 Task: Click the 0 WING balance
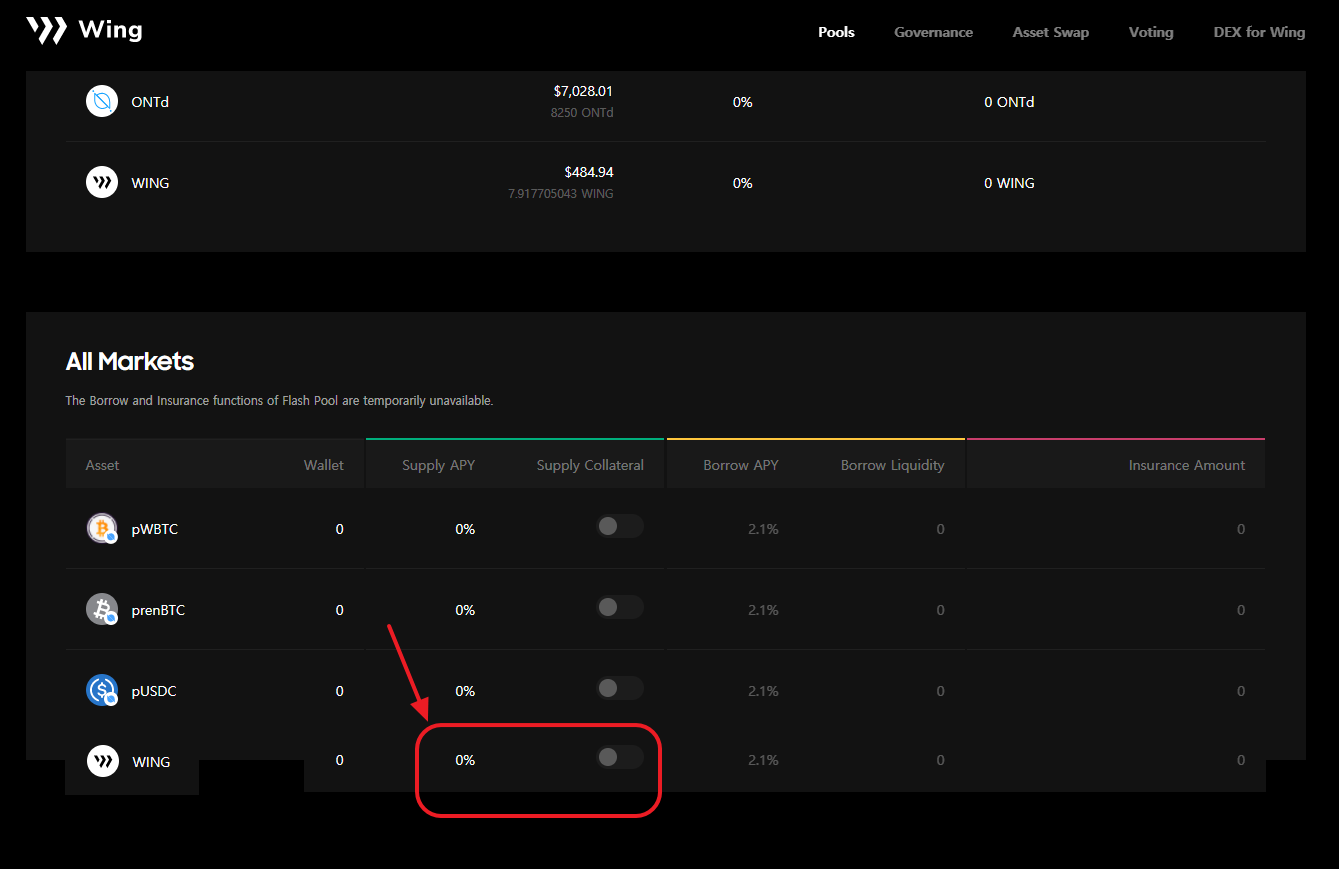pyautogui.click(x=1009, y=183)
